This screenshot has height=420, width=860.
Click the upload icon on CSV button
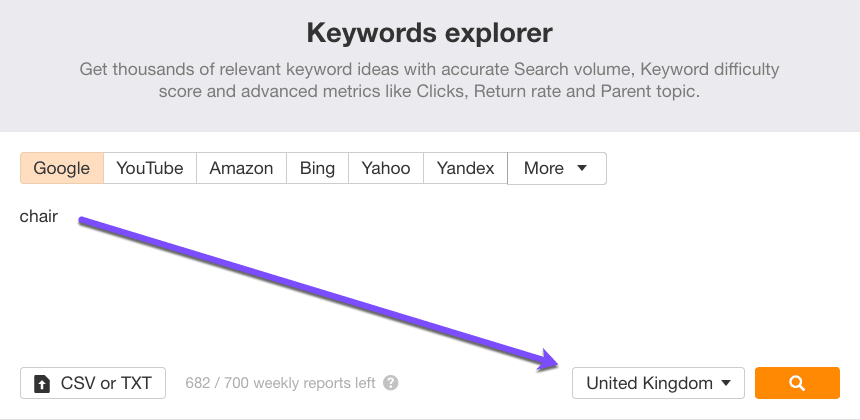coord(41,383)
